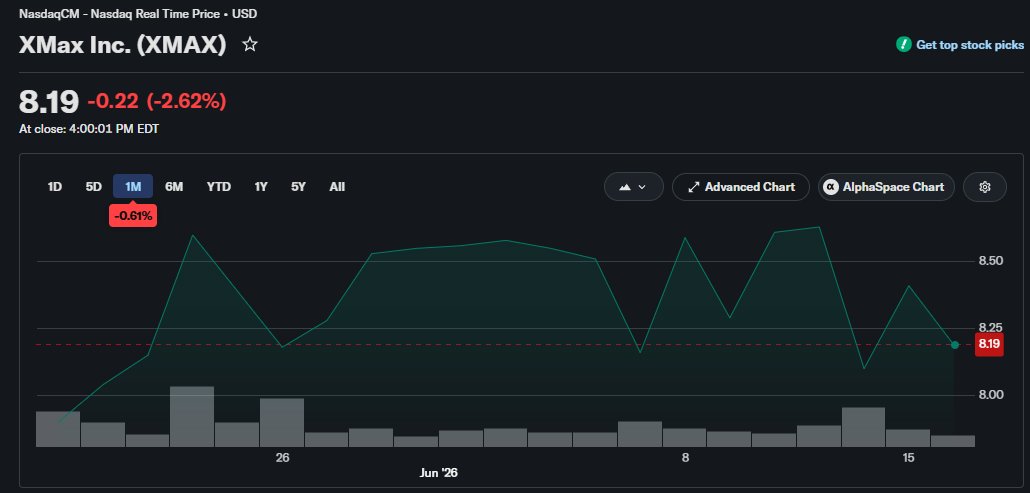The width and height of the screenshot is (1030, 493).
Task: Click the 8 date label on x-axis
Action: 685,458
